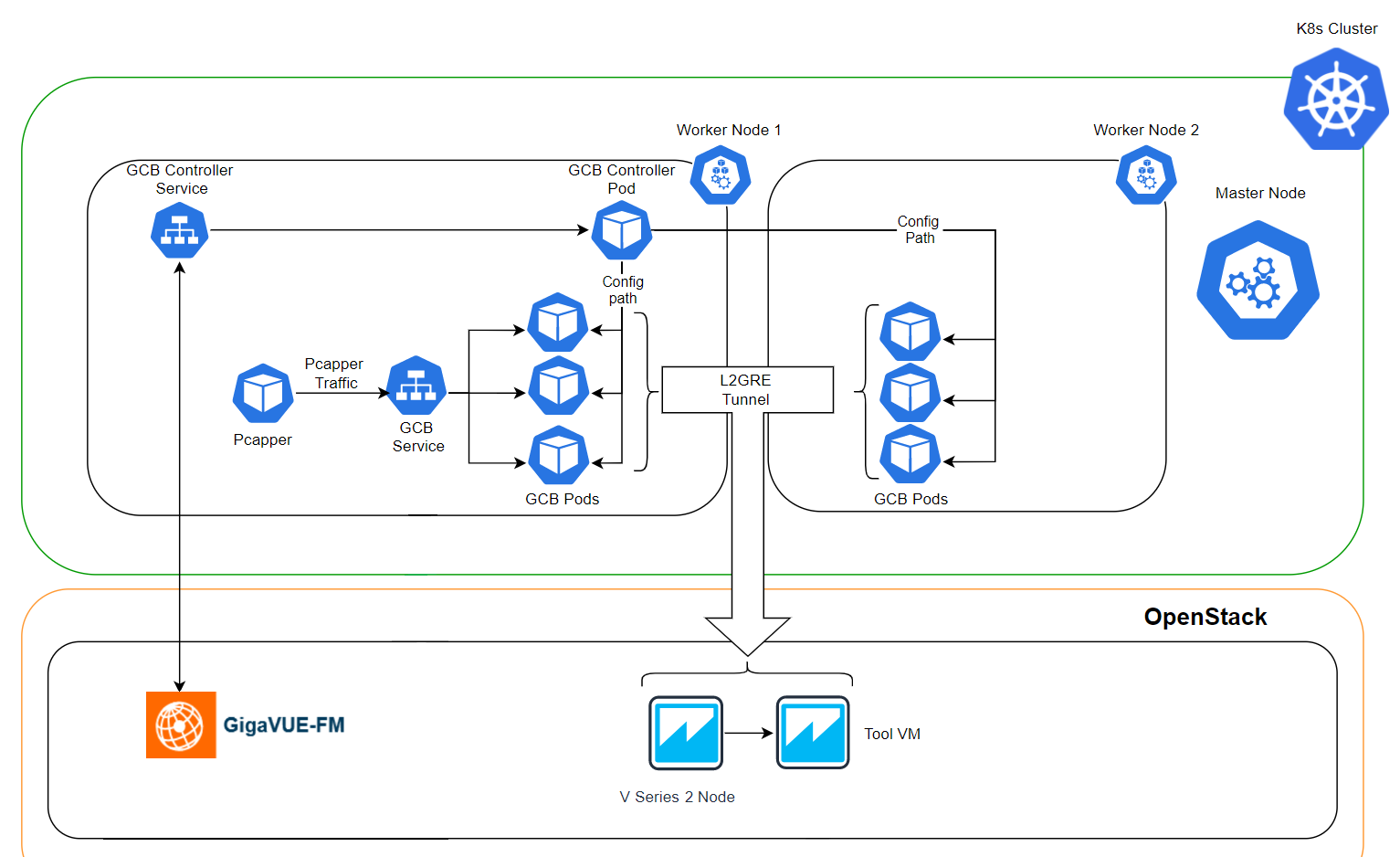
Task: Click the bottom GCB pod in Worker Node 1
Action: pyautogui.click(x=559, y=455)
